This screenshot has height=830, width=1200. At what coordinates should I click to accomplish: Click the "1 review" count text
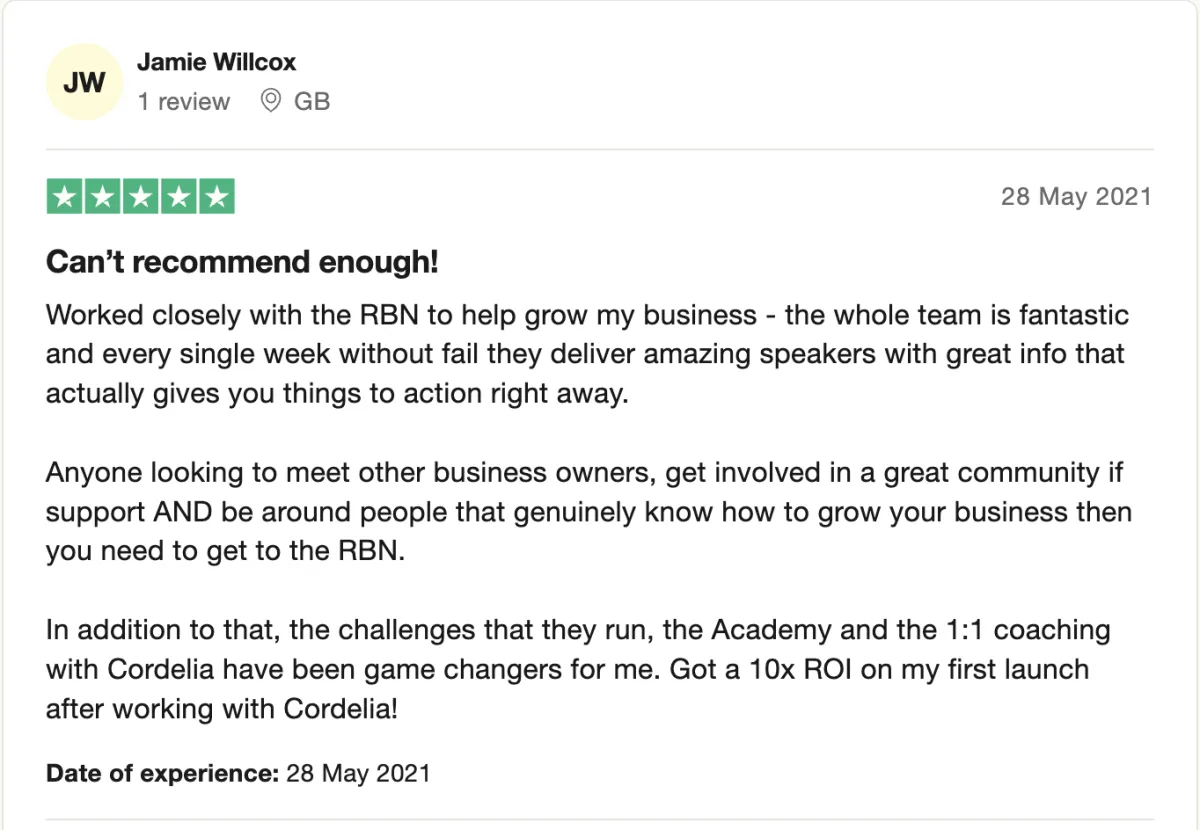[183, 102]
